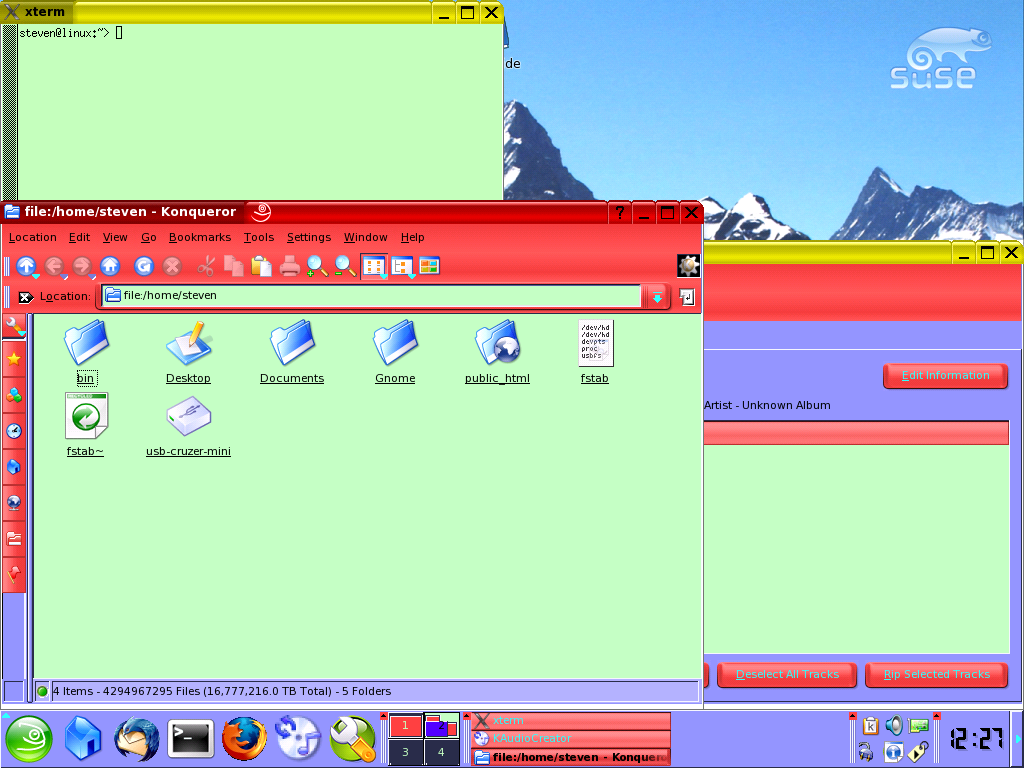Clear the location bar with X icon
Viewport: 1024px width, 768px height.
pos(25,297)
